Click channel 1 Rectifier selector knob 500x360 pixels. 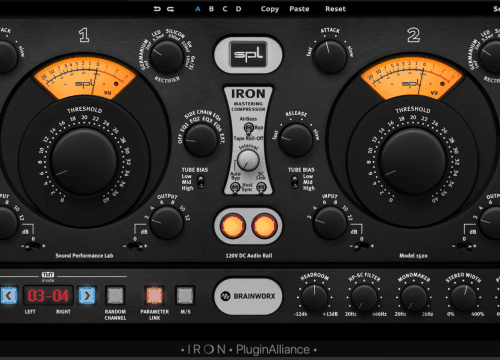point(166,57)
